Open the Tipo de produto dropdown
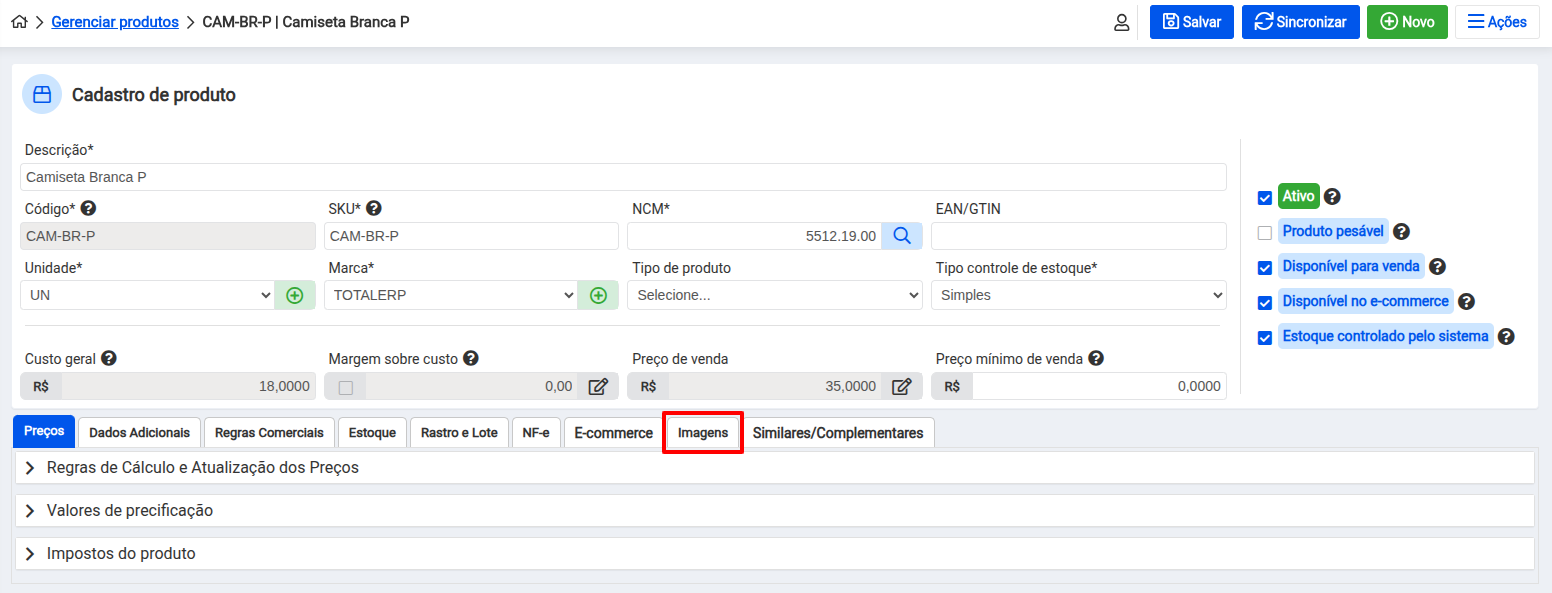The image size is (1552, 593). pyautogui.click(x=774, y=295)
